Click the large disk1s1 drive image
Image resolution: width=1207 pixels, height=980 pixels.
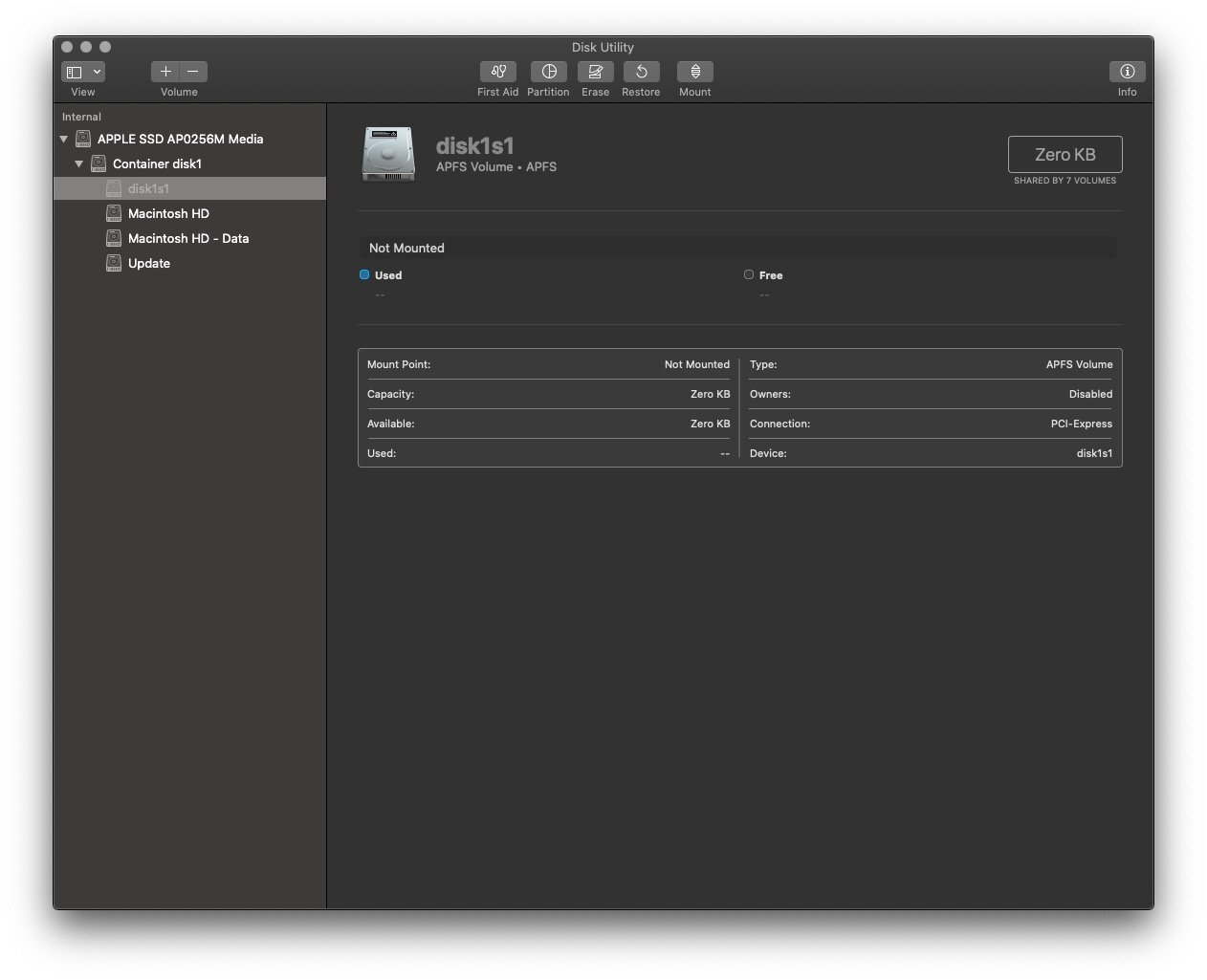[389, 154]
